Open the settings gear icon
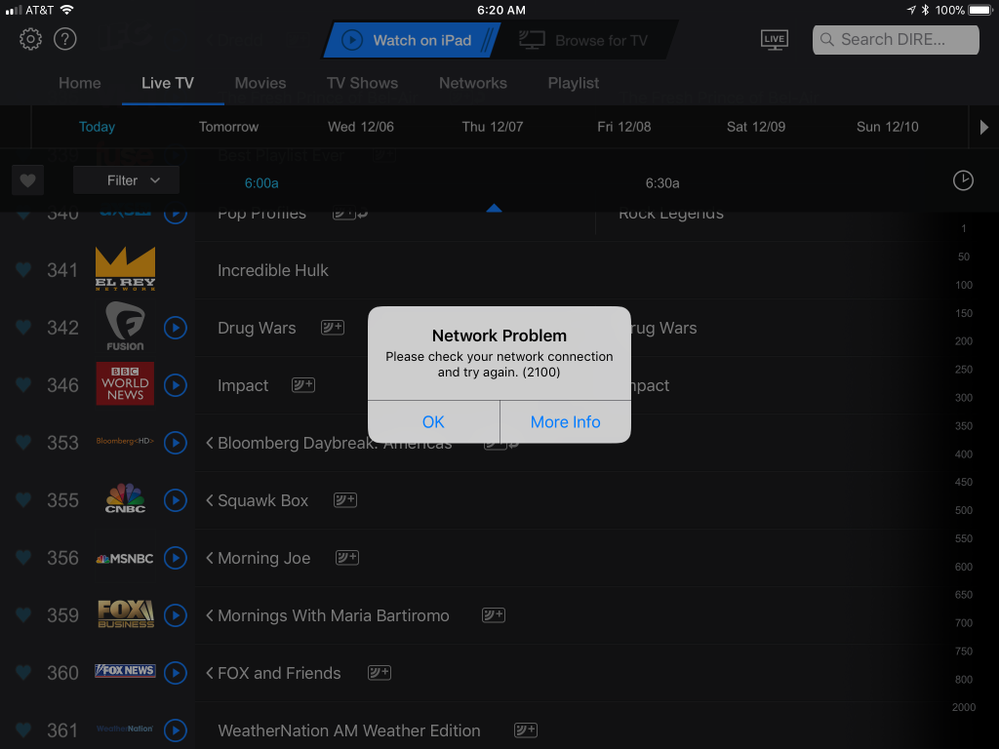The height and width of the screenshot is (749, 999). (31, 40)
